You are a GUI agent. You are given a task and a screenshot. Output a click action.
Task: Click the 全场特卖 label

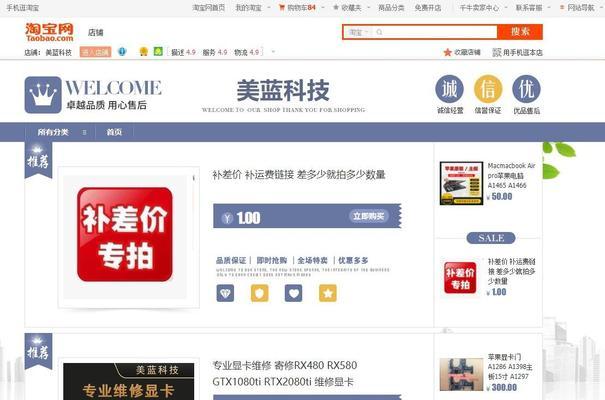click(313, 260)
